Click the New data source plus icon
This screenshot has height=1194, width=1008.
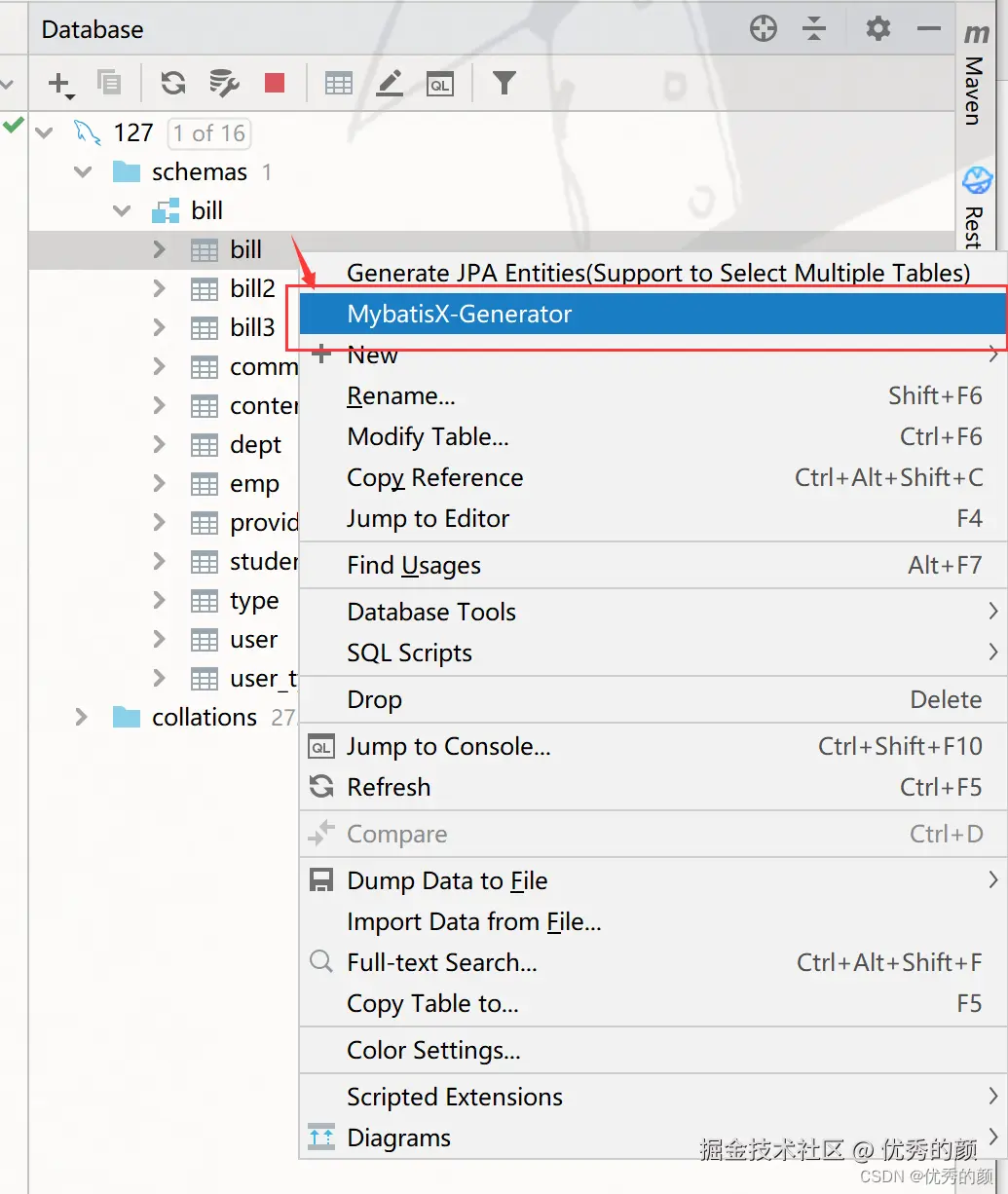pyautogui.click(x=60, y=84)
